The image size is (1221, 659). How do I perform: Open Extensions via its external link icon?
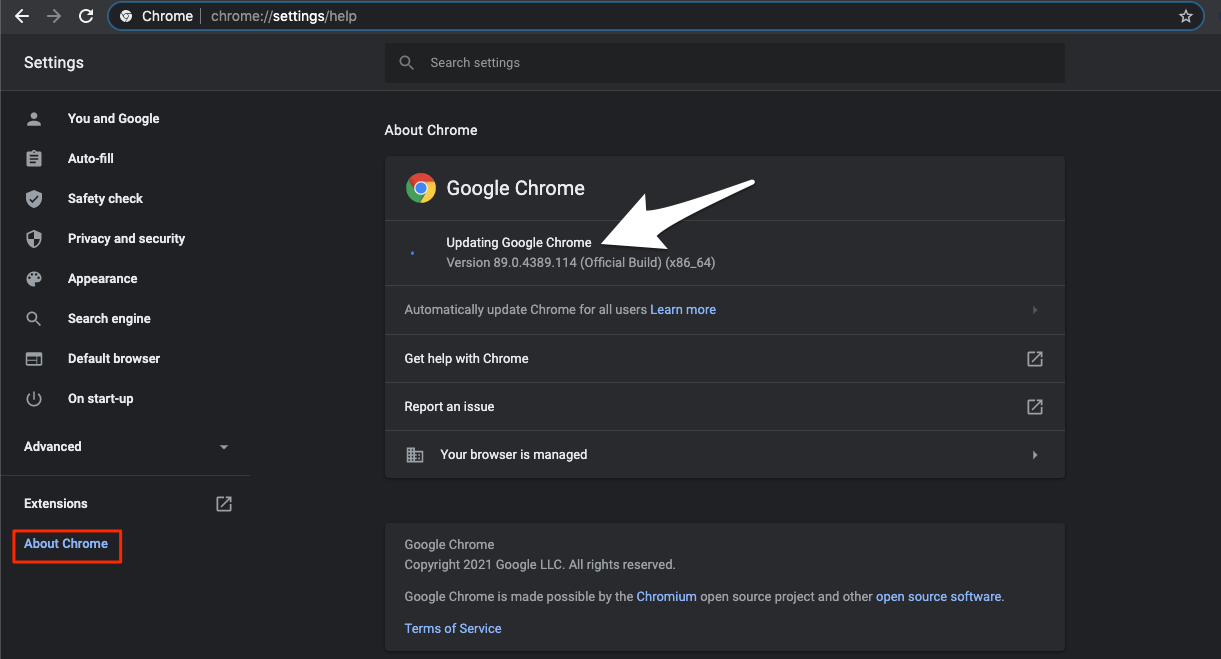[224, 504]
